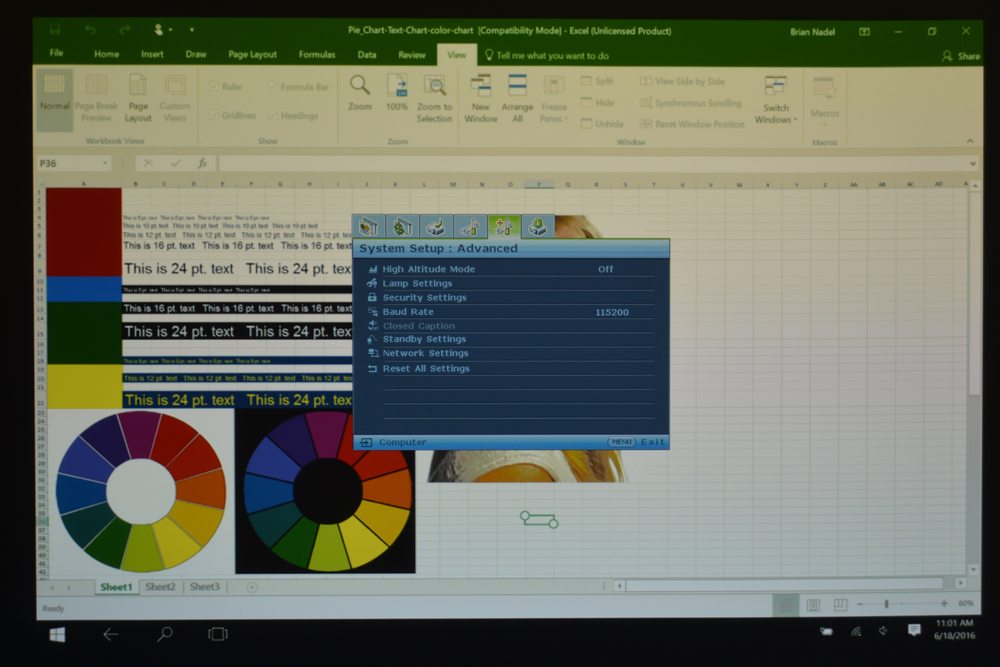1000x667 pixels.
Task: Open the Review tab
Action: pyautogui.click(x=412, y=55)
